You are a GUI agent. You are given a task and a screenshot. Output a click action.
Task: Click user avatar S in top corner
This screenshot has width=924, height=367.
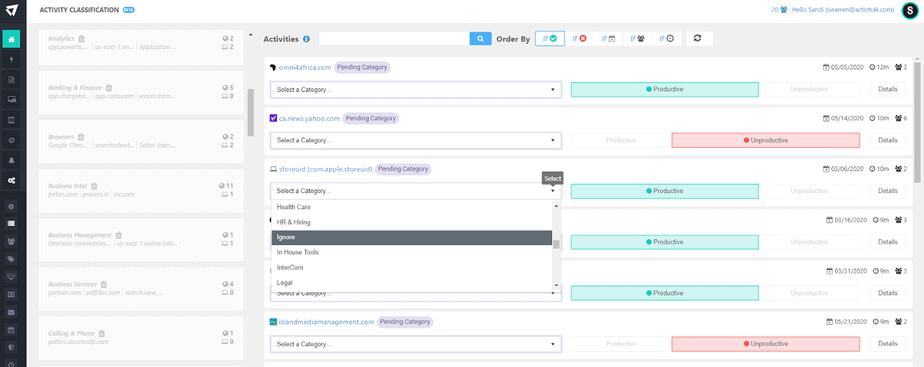pos(909,11)
